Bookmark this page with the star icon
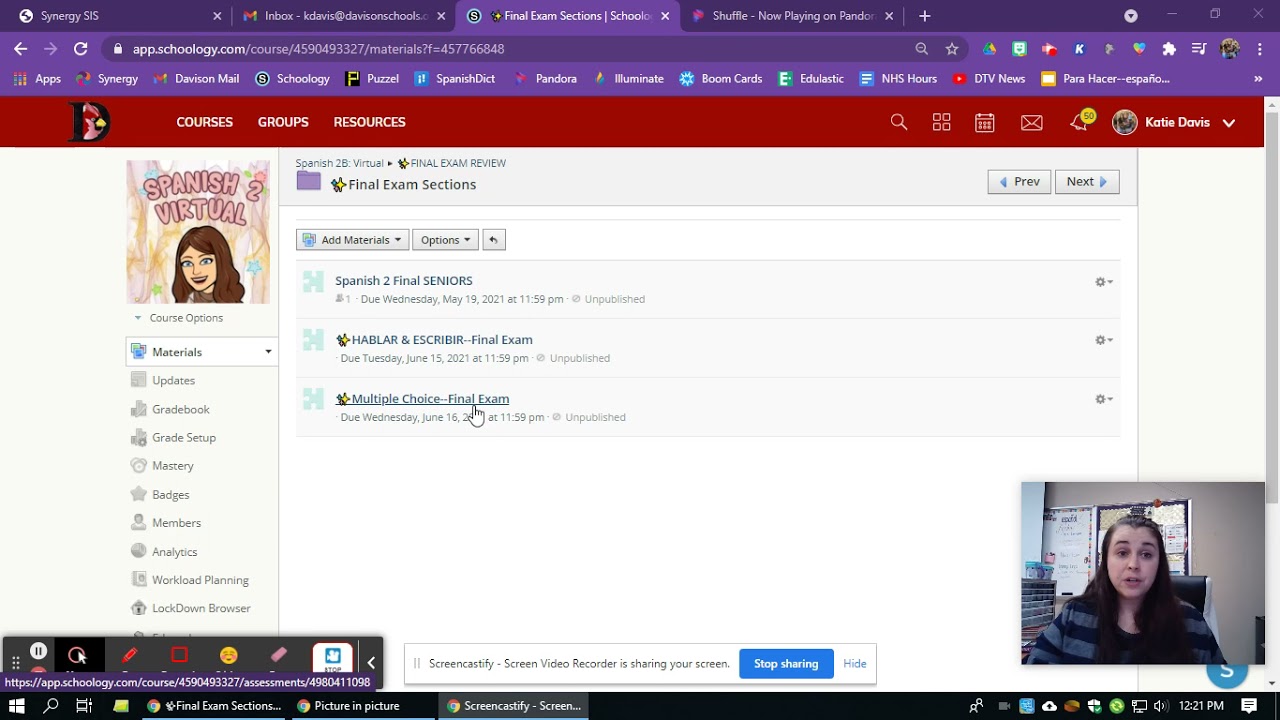1280x720 pixels. pos(952,48)
